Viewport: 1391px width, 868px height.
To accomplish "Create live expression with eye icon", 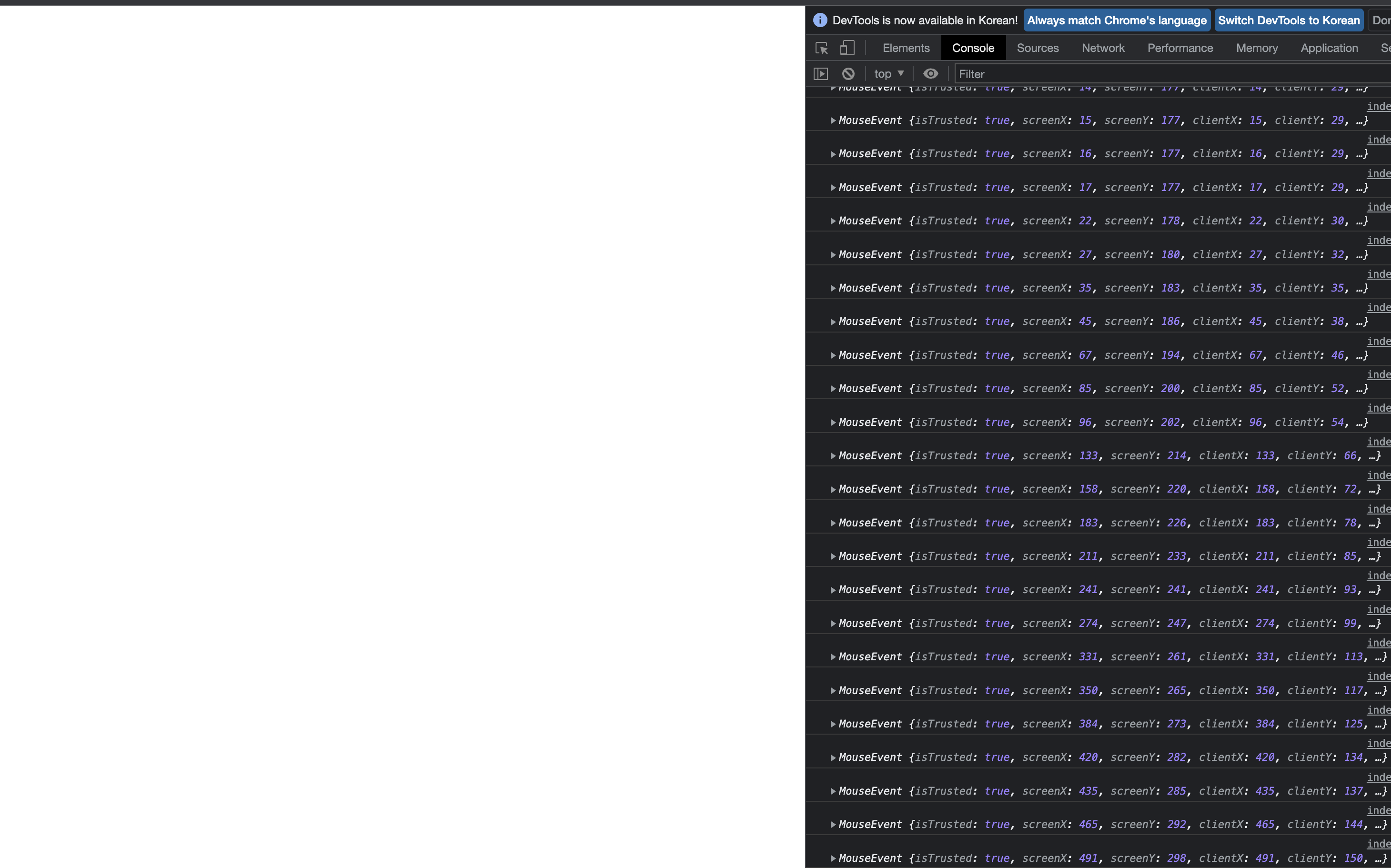I will click(930, 73).
